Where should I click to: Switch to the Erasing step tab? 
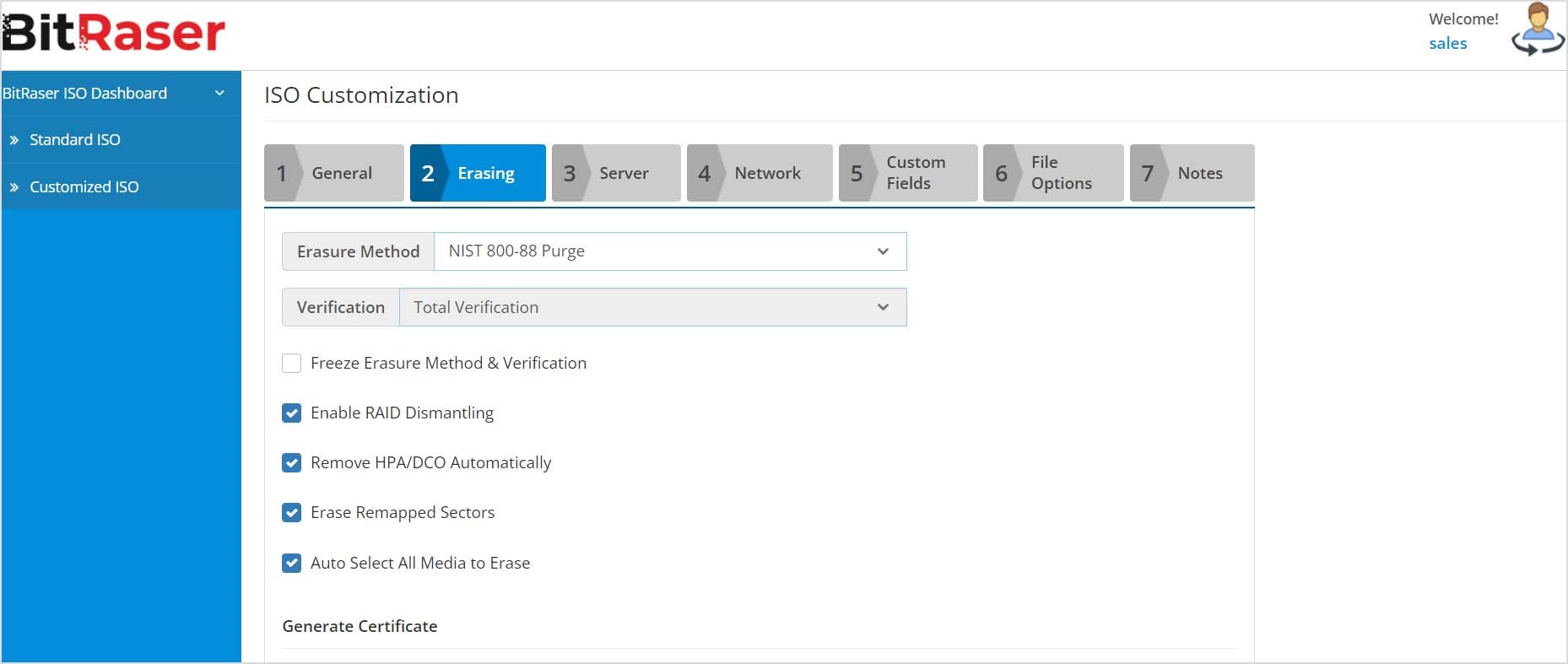click(x=478, y=173)
